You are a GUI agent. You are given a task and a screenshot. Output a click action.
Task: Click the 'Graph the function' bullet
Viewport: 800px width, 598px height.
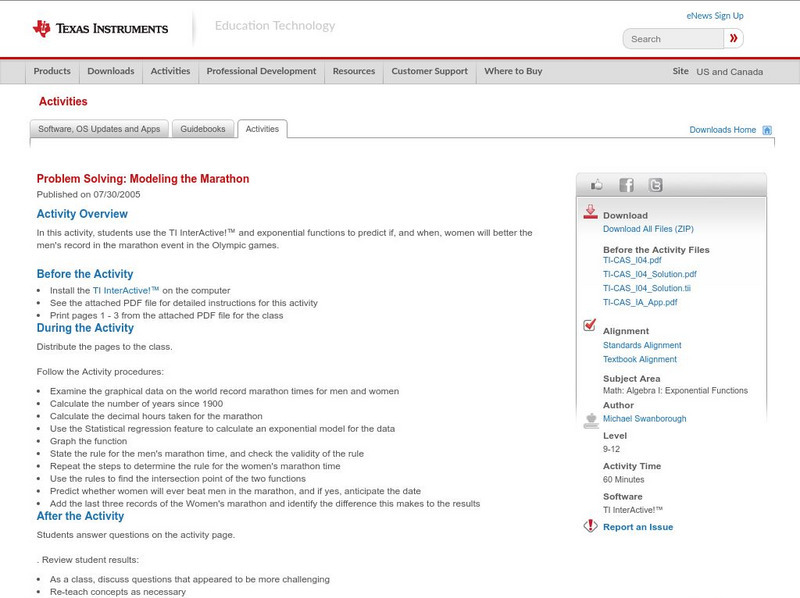tap(88, 441)
